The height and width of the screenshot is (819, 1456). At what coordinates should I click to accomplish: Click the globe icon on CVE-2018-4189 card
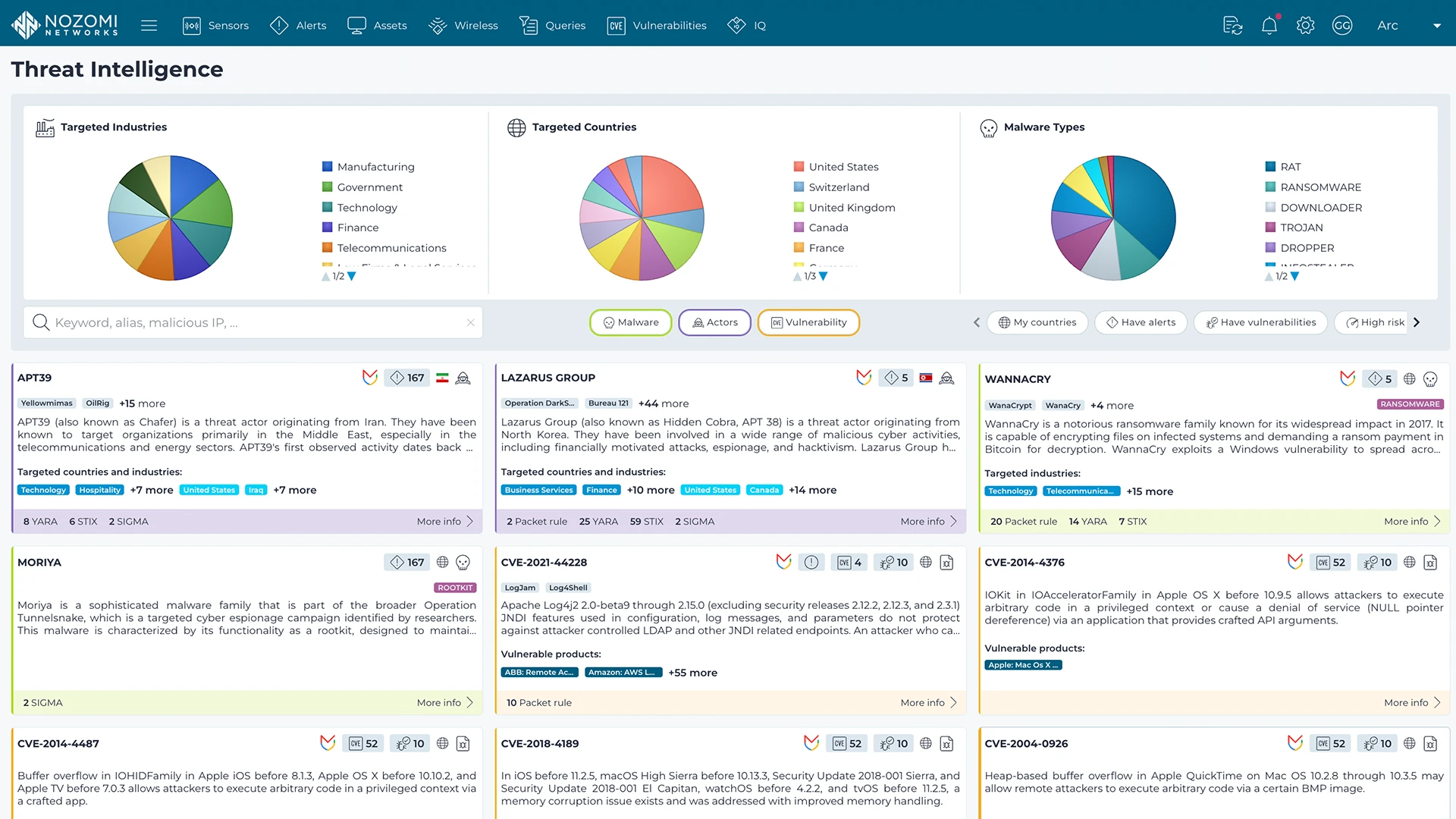(x=926, y=743)
